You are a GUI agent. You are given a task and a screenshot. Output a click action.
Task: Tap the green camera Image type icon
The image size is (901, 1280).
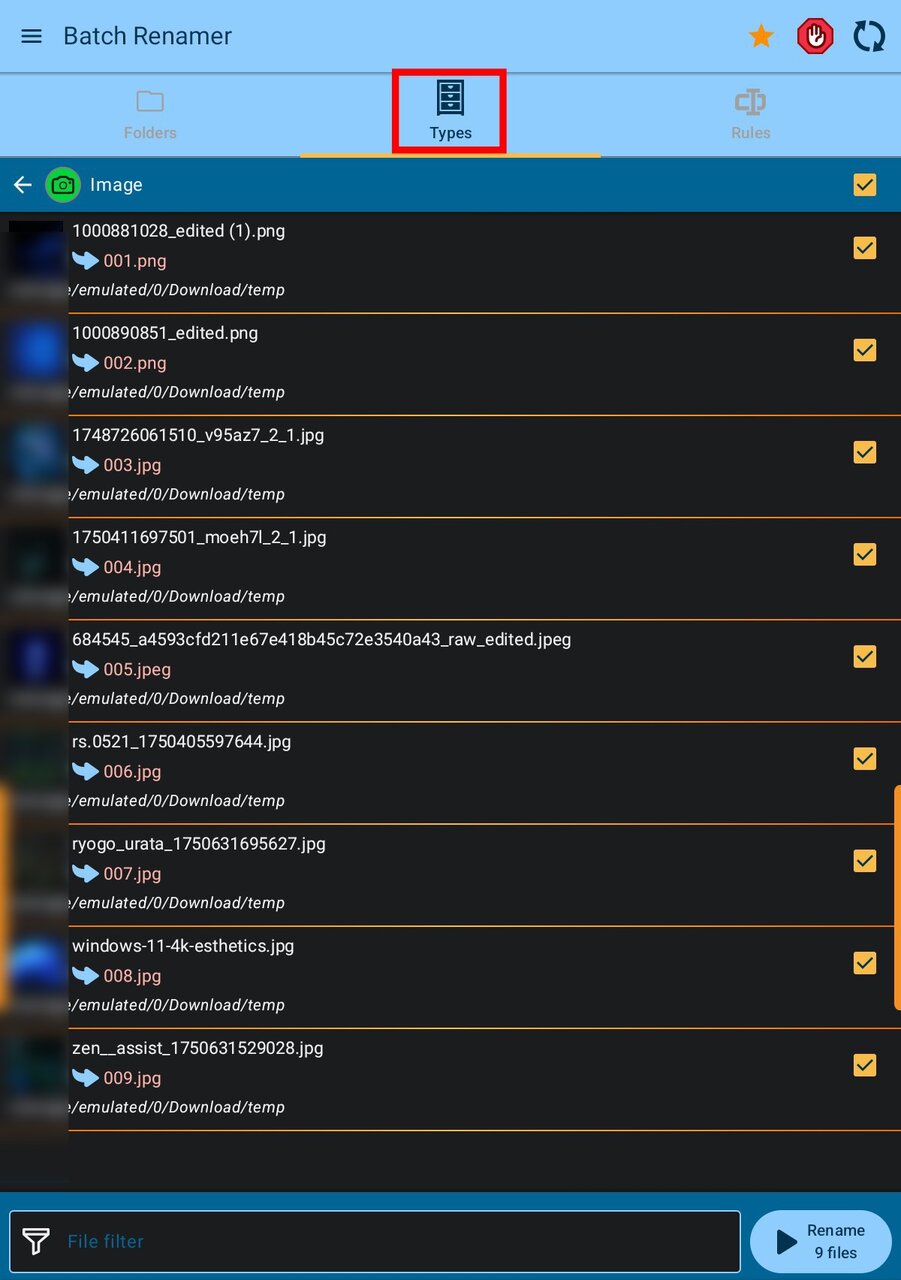coord(63,185)
